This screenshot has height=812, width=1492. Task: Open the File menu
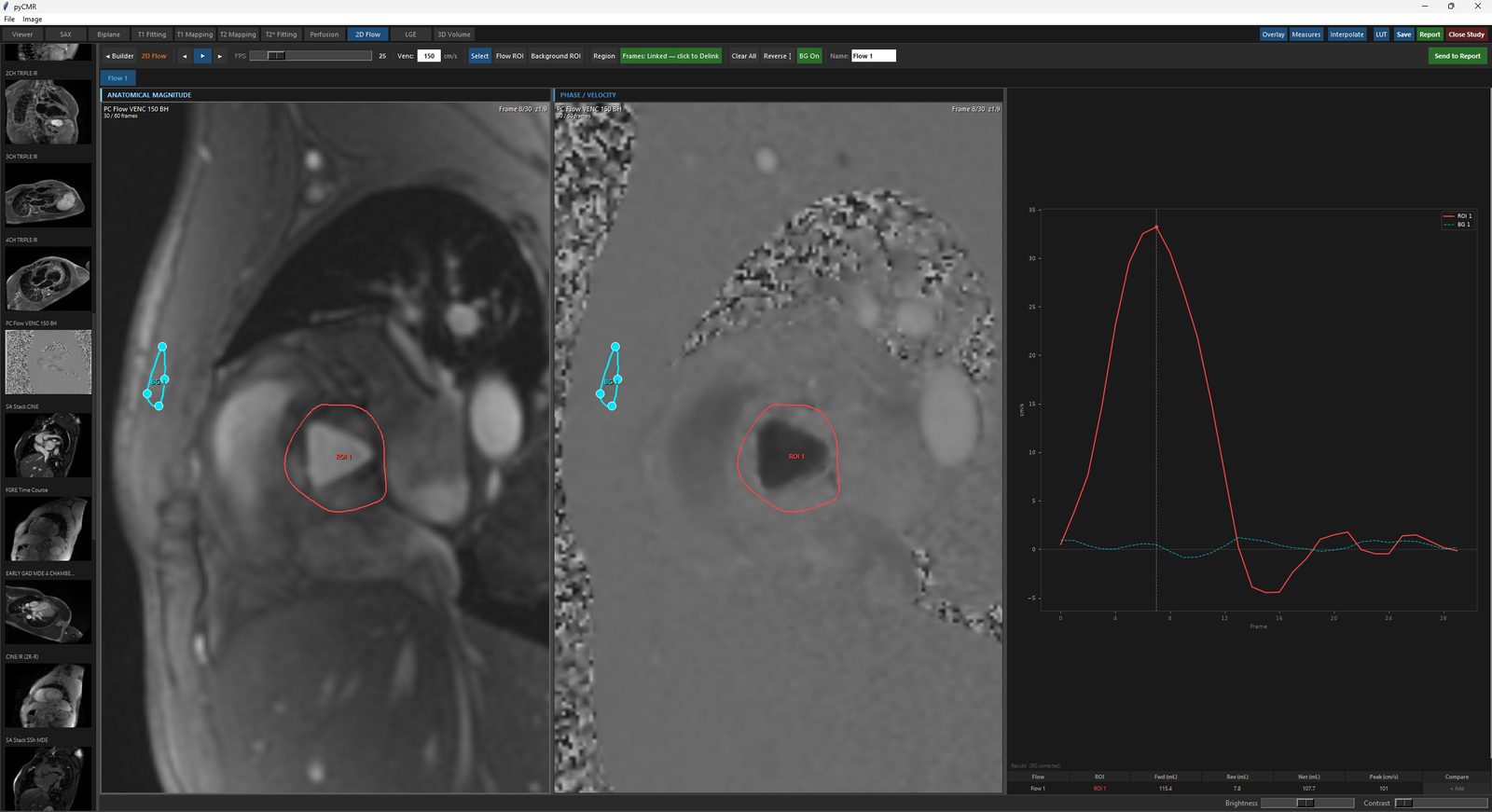tap(9, 19)
